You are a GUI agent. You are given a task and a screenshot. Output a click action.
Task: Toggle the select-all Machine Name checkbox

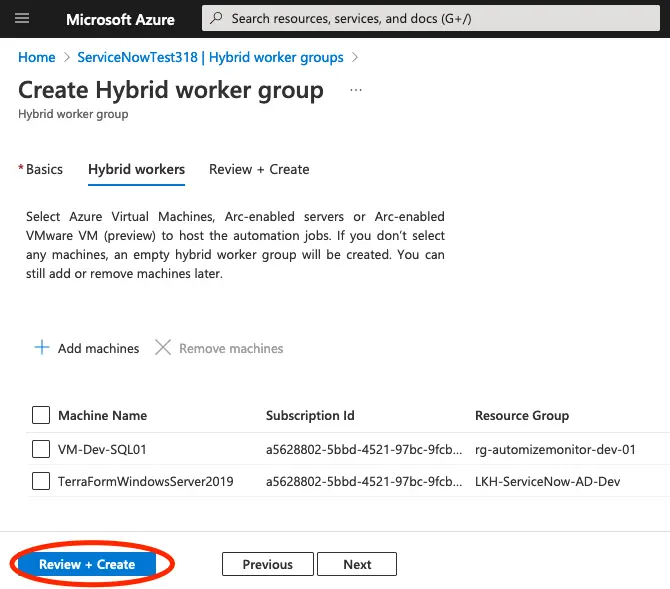click(41, 415)
